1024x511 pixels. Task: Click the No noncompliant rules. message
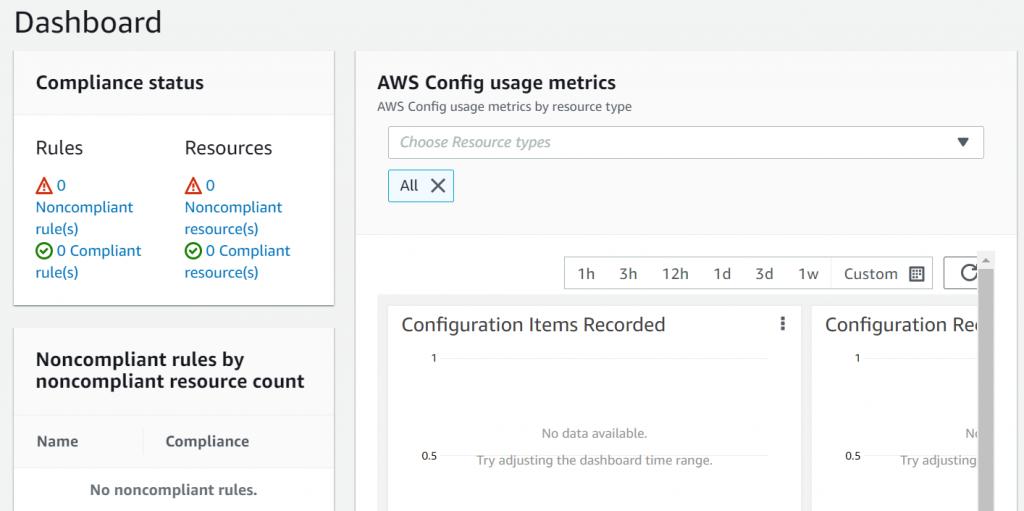(x=174, y=489)
